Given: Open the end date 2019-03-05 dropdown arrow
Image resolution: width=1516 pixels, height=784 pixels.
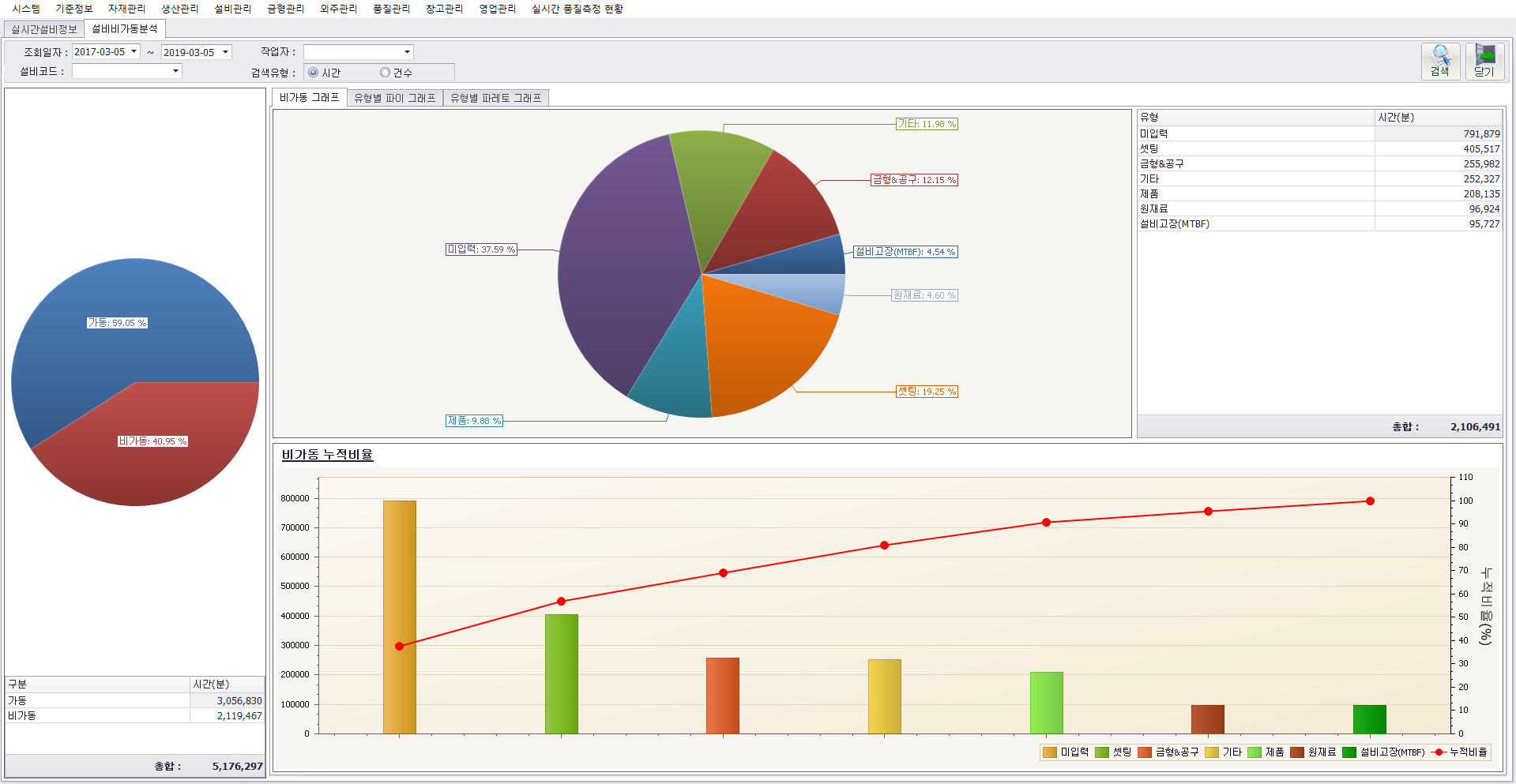Looking at the screenshot, I should tap(225, 52).
